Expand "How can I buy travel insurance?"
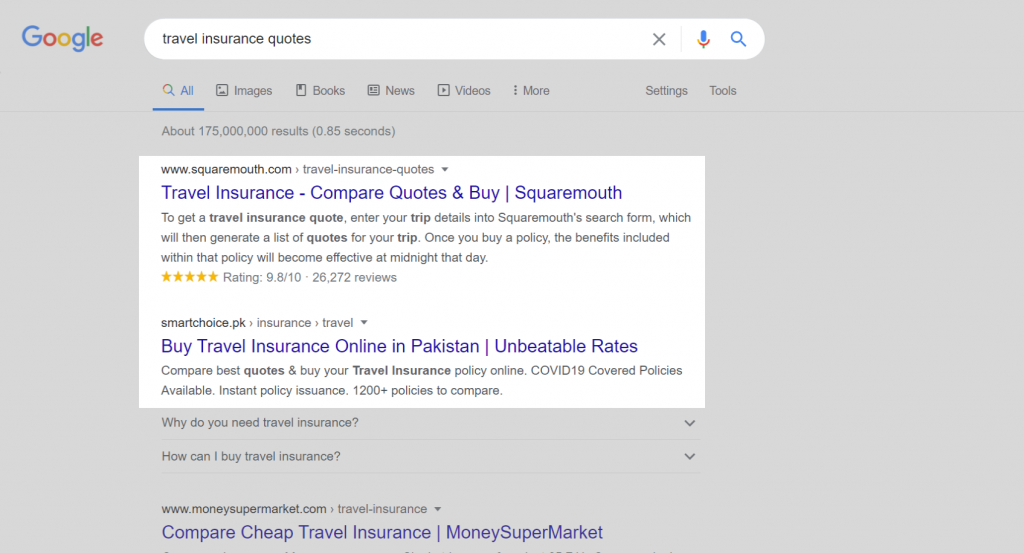 click(428, 456)
